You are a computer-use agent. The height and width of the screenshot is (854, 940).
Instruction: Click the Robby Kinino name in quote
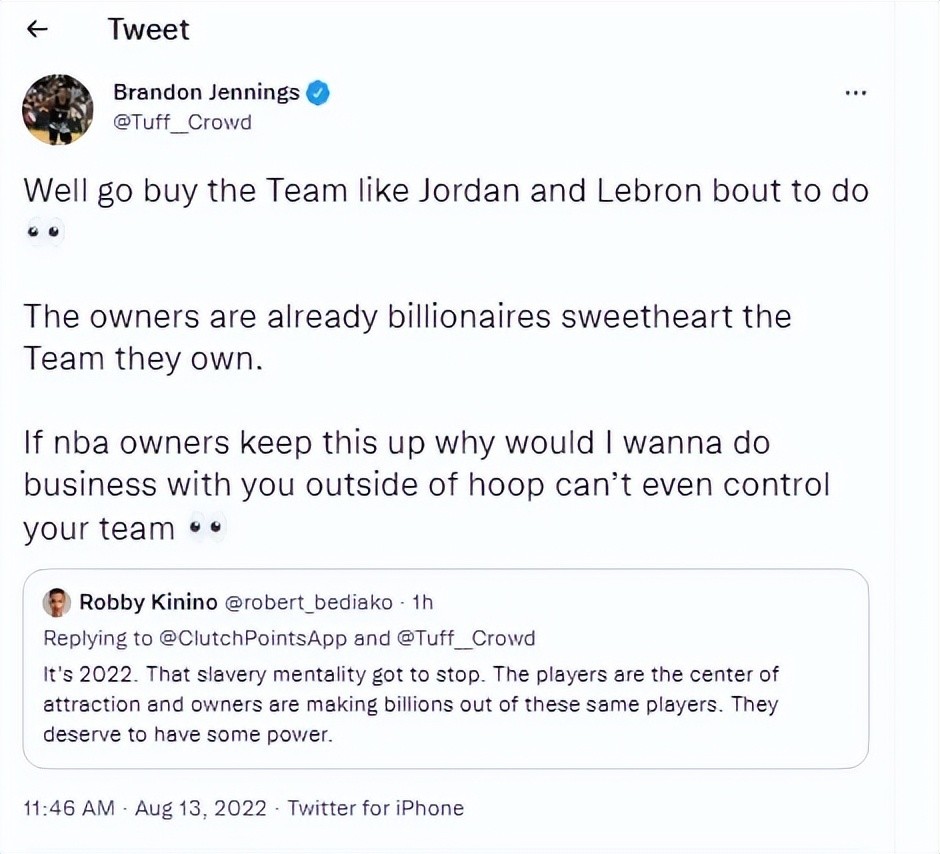[149, 602]
